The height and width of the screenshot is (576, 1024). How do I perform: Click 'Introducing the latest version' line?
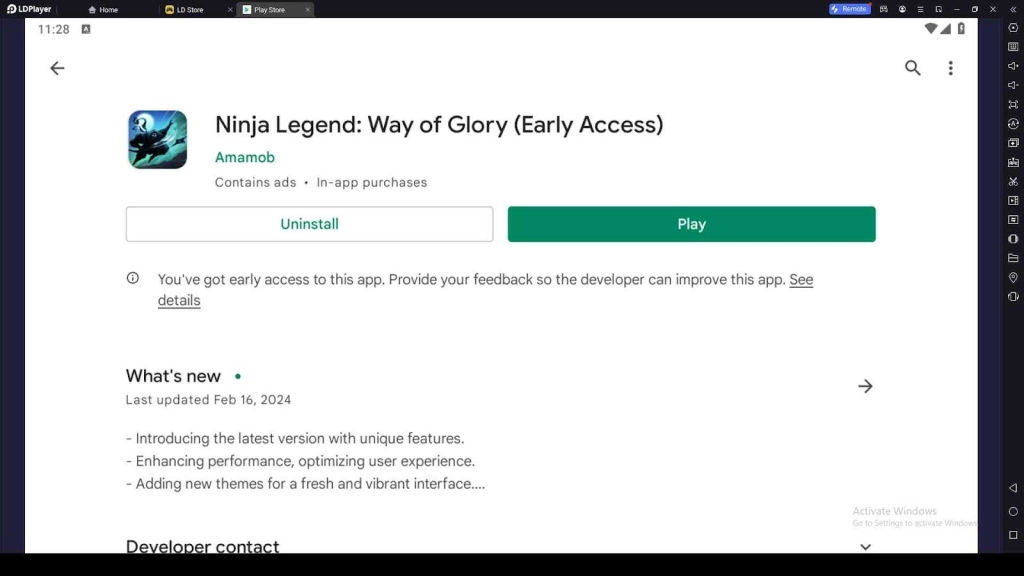pos(295,438)
